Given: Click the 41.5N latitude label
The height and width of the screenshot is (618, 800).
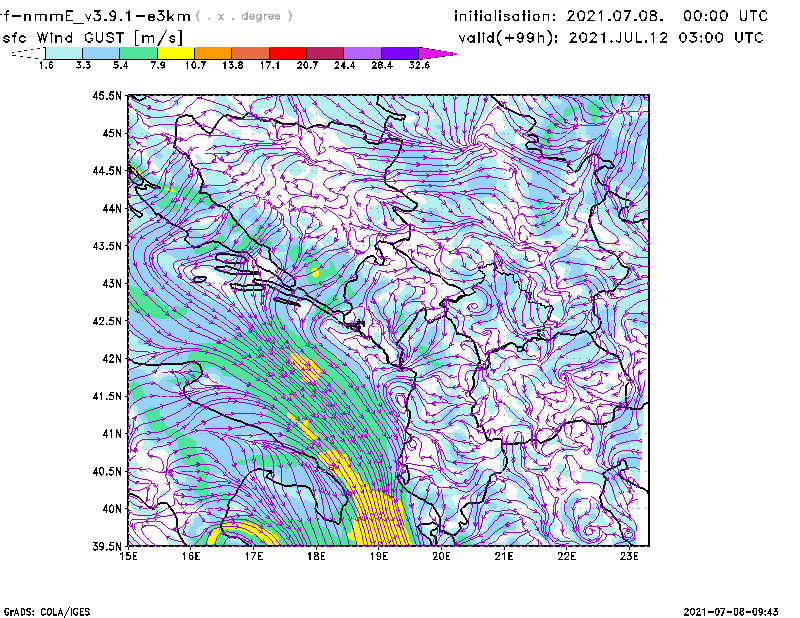Looking at the screenshot, I should point(107,396).
